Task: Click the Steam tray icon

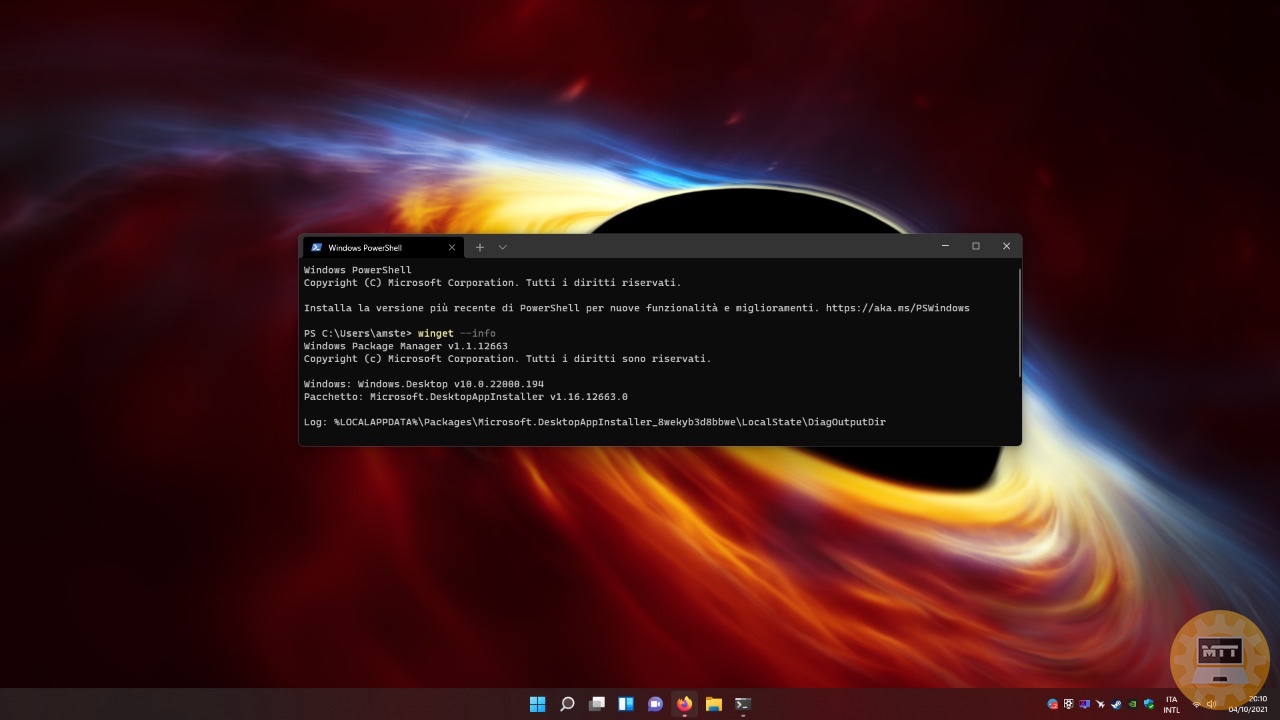Action: (1116, 704)
